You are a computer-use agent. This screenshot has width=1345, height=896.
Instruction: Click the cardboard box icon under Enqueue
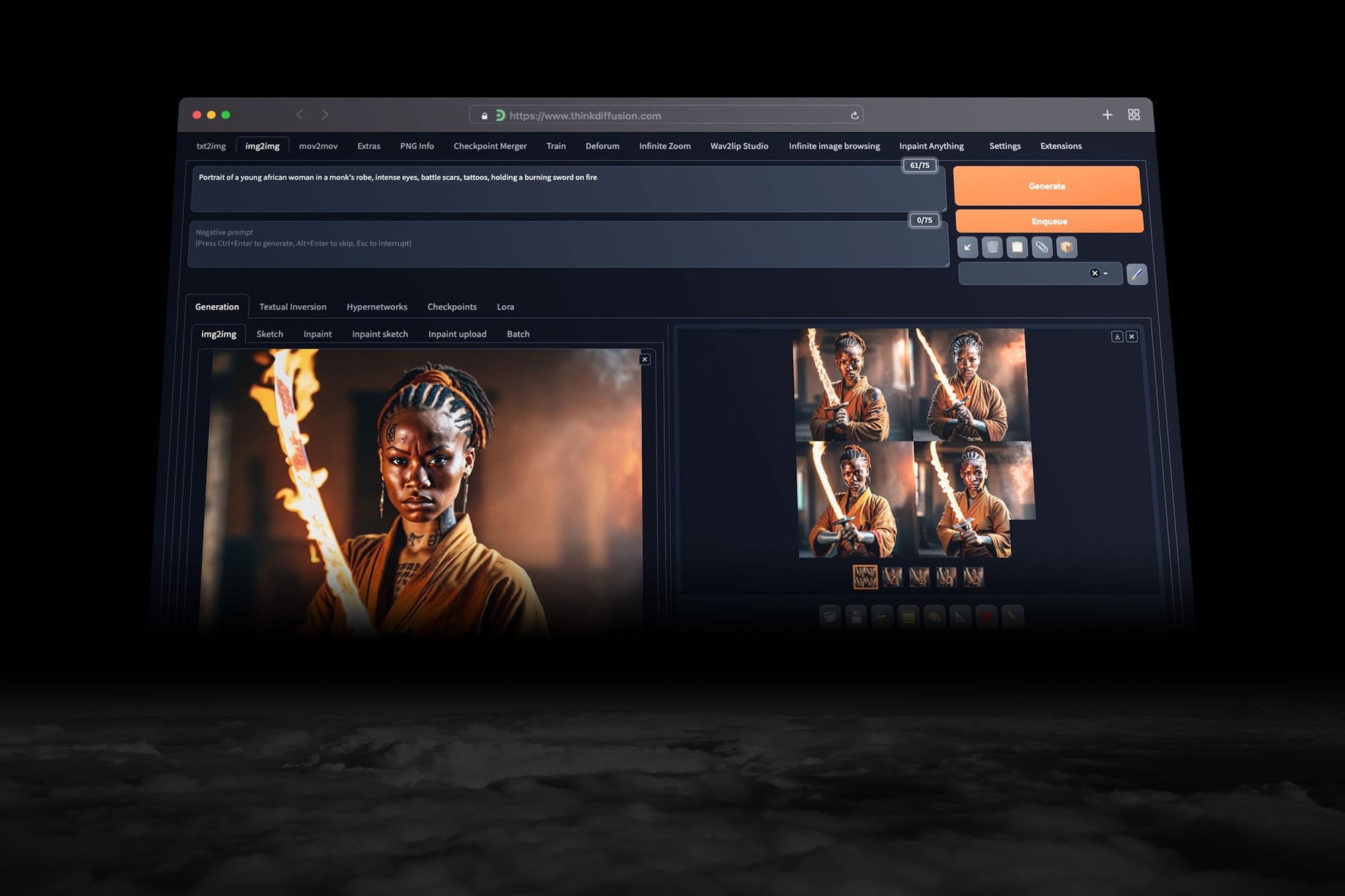[1067, 247]
